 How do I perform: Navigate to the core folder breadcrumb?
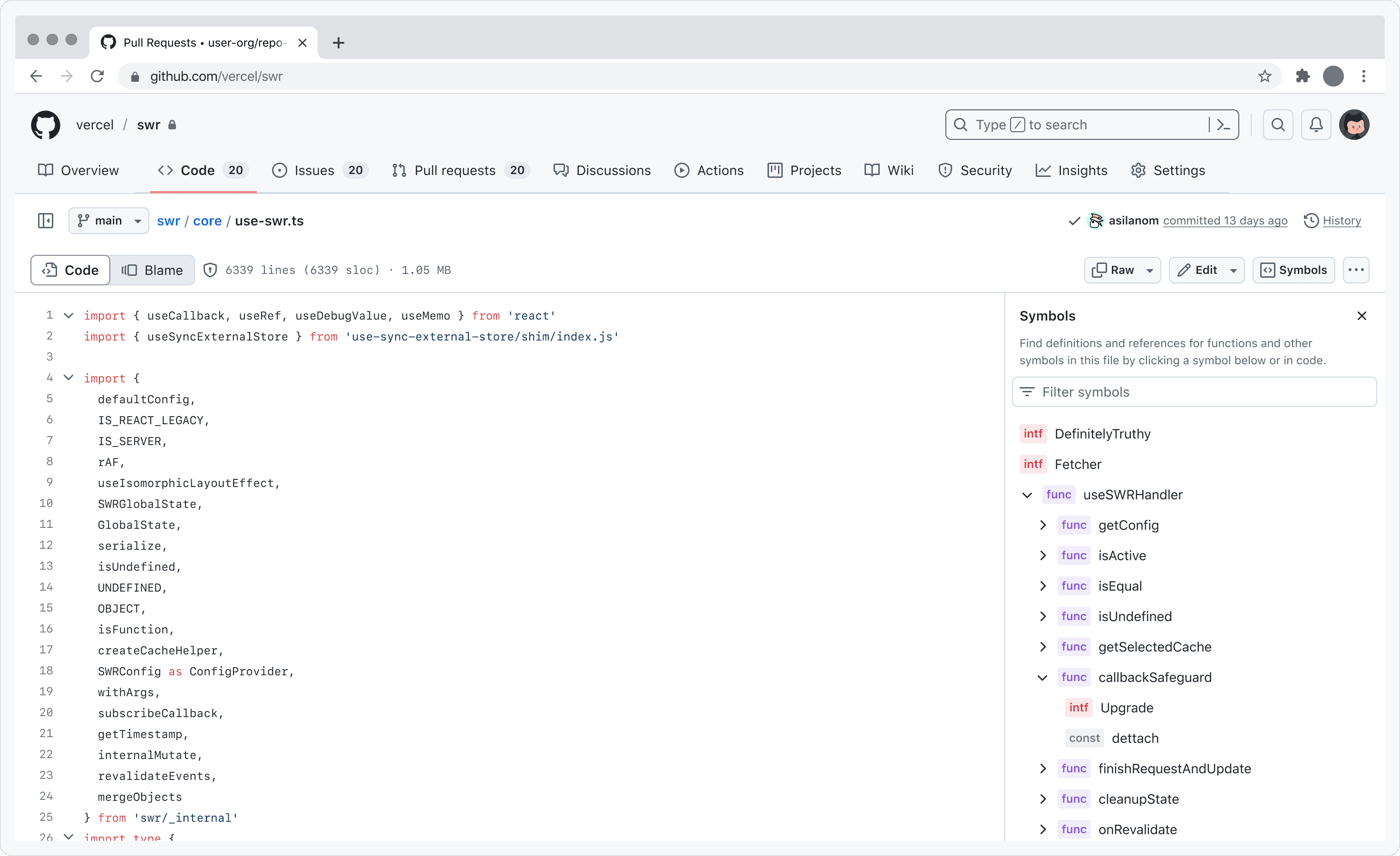[x=207, y=220]
